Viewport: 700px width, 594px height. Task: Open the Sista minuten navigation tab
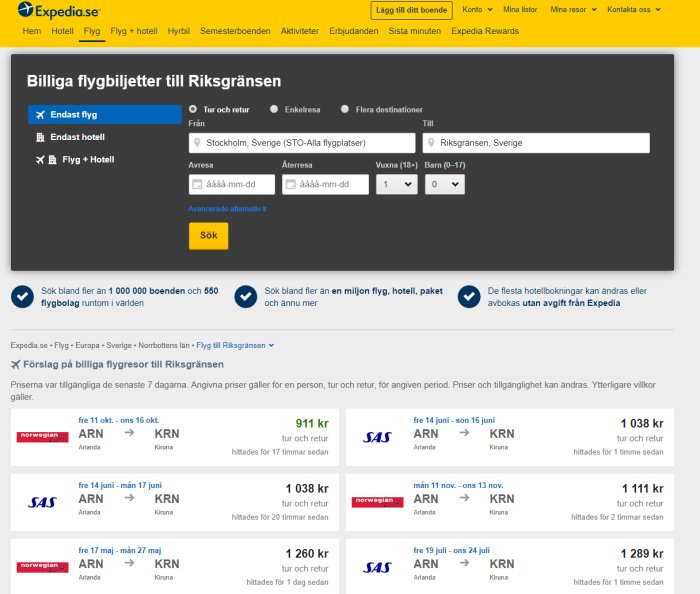click(x=415, y=31)
